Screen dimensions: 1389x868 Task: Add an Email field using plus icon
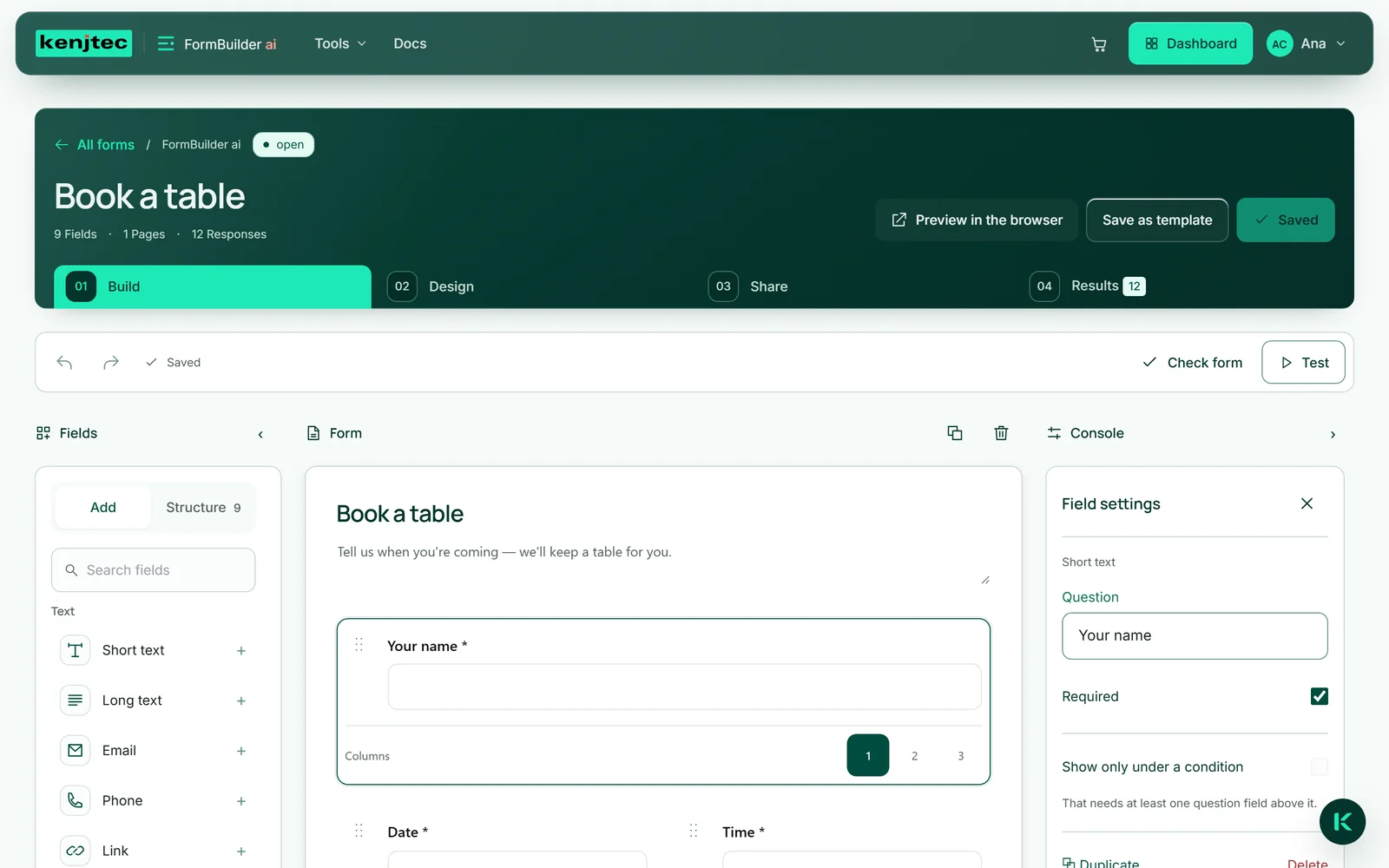[241, 751]
